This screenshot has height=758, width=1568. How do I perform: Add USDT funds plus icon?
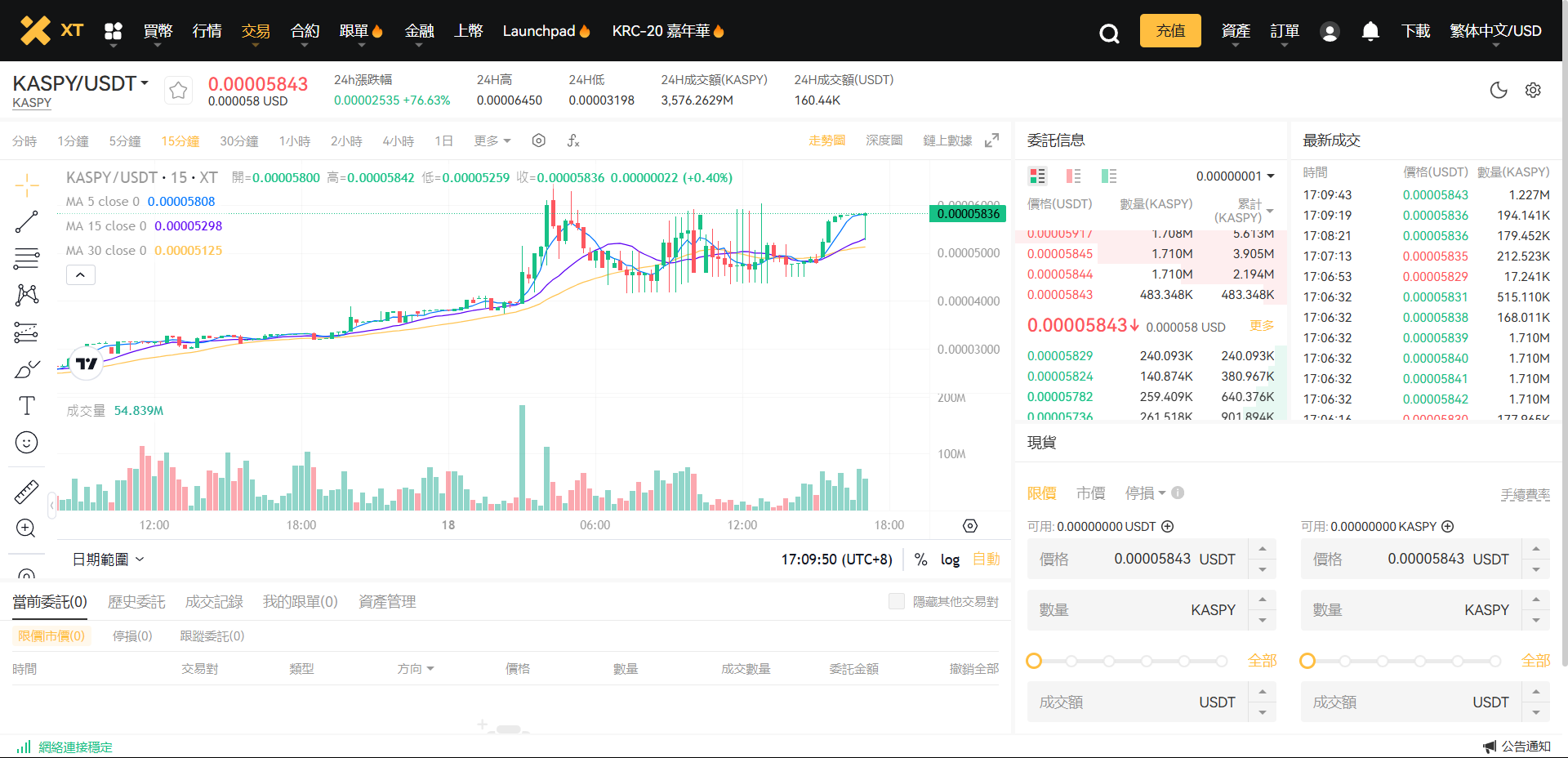[1168, 527]
